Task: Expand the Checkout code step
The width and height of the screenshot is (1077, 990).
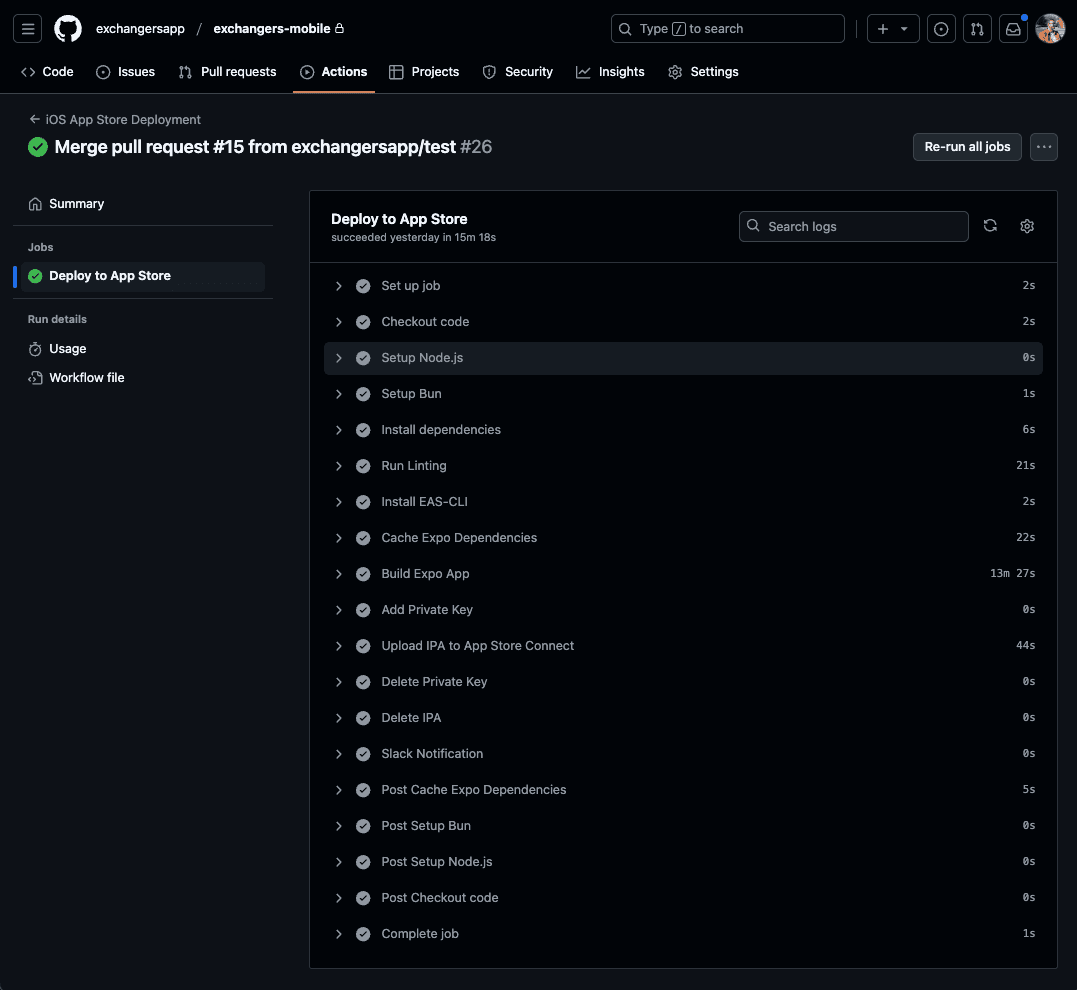Action: click(x=339, y=322)
